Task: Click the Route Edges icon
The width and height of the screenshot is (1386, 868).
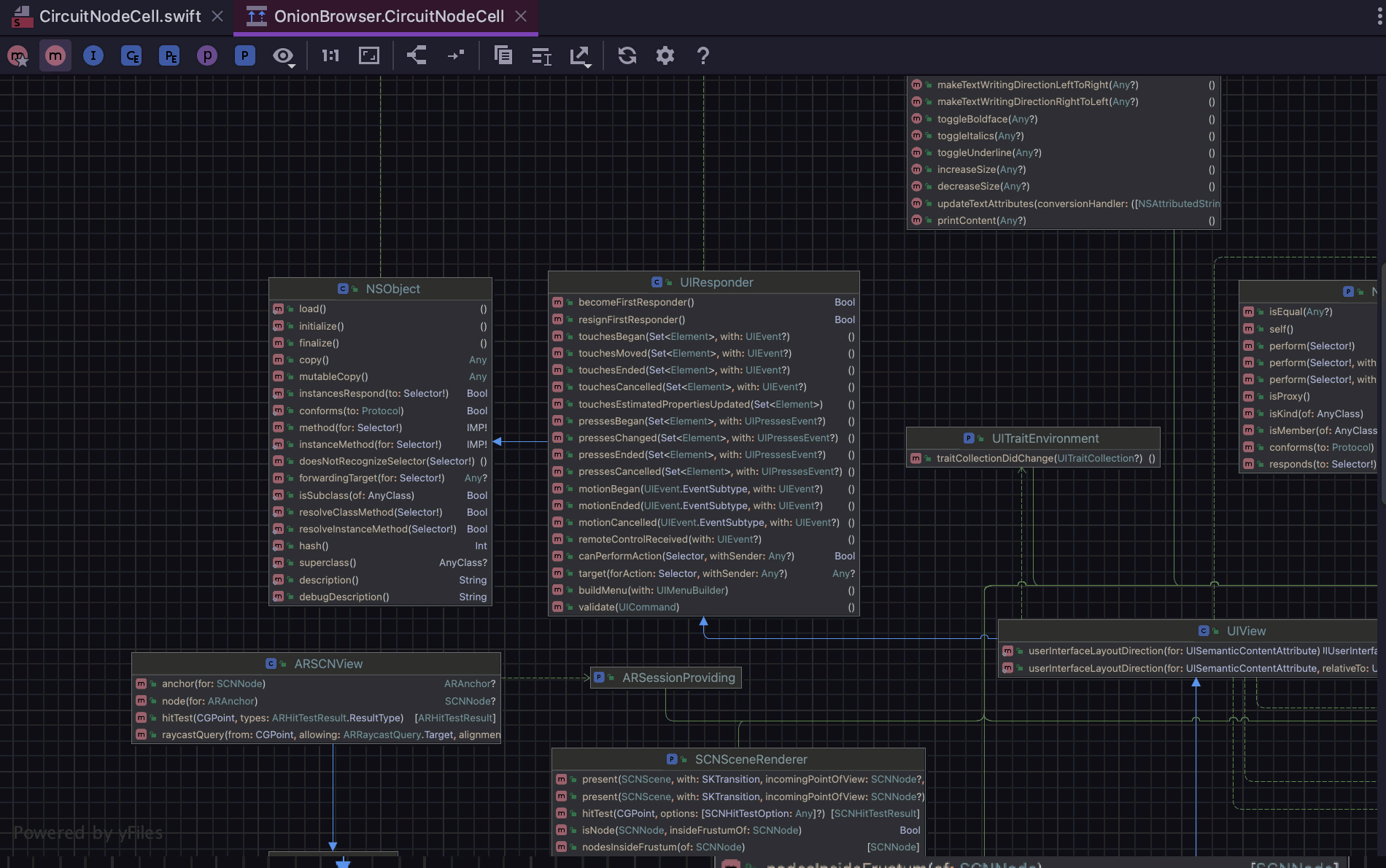Action: coord(456,55)
